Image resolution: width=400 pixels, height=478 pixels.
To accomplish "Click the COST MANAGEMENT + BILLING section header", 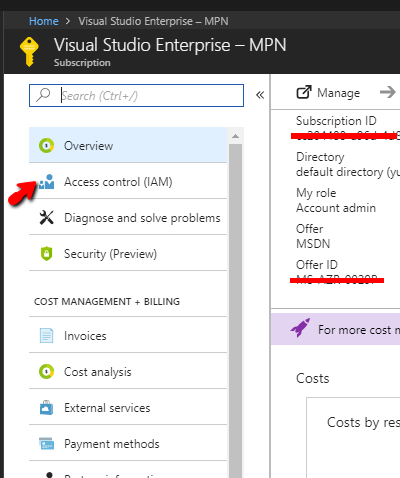I will [107, 302].
